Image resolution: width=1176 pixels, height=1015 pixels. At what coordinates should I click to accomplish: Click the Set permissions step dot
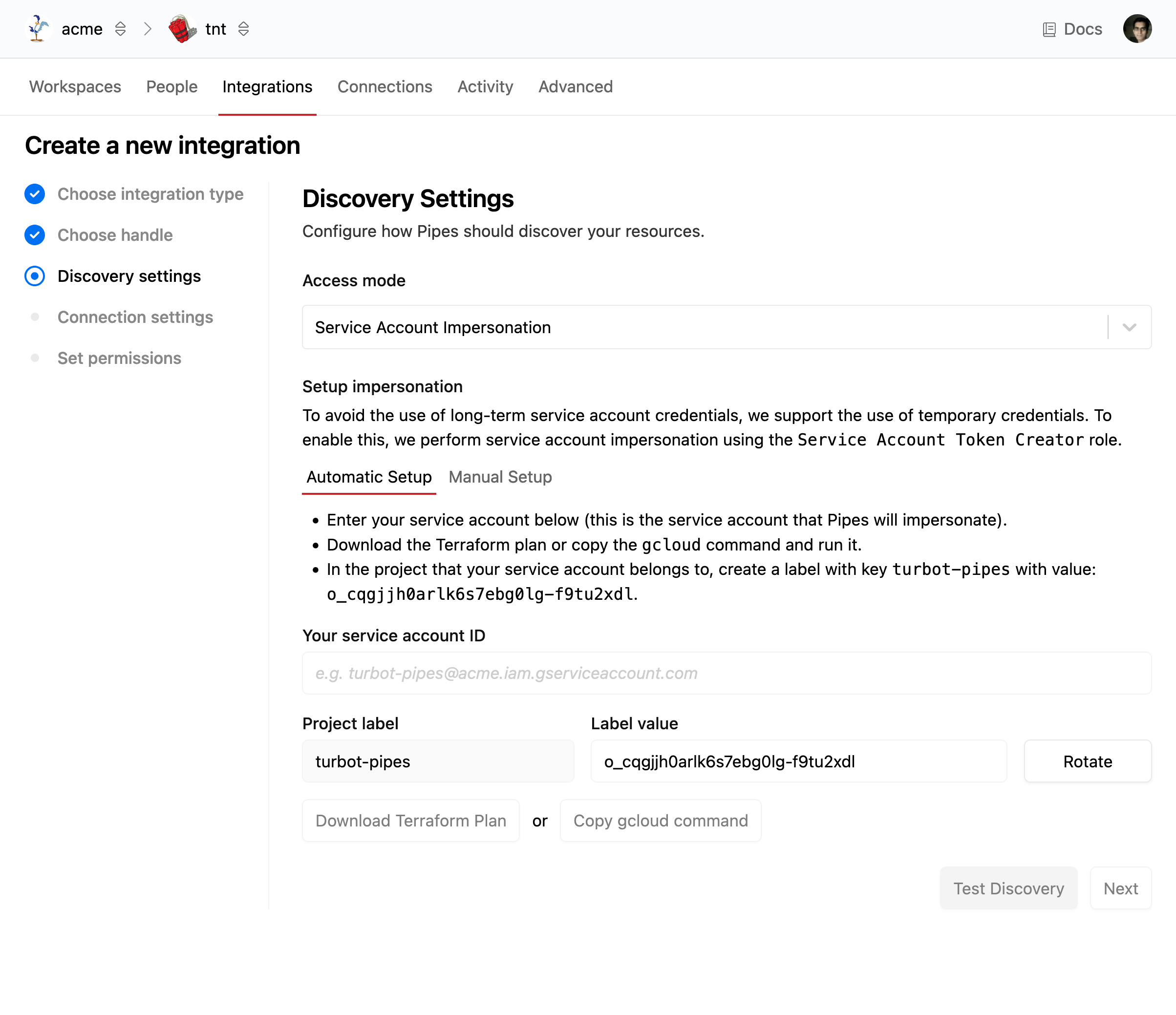(35, 358)
